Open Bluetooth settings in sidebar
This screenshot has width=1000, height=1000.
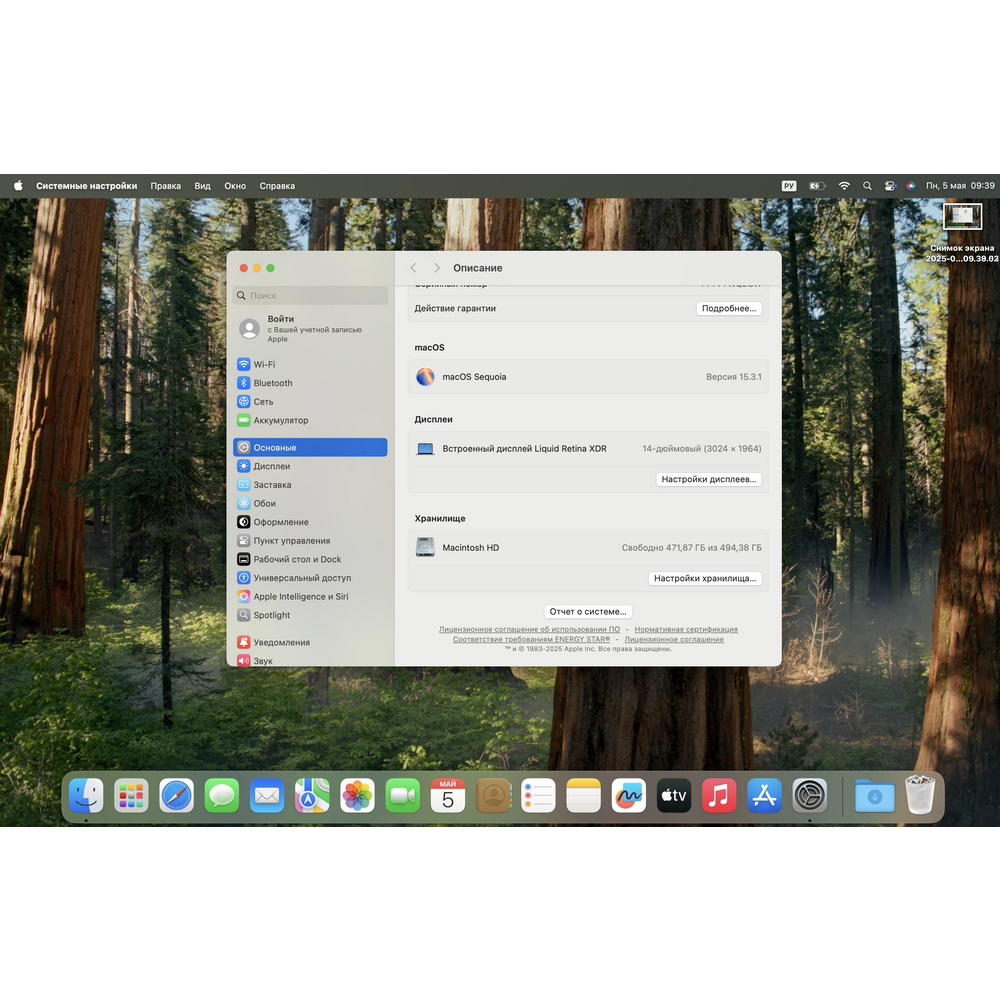click(x=310, y=383)
